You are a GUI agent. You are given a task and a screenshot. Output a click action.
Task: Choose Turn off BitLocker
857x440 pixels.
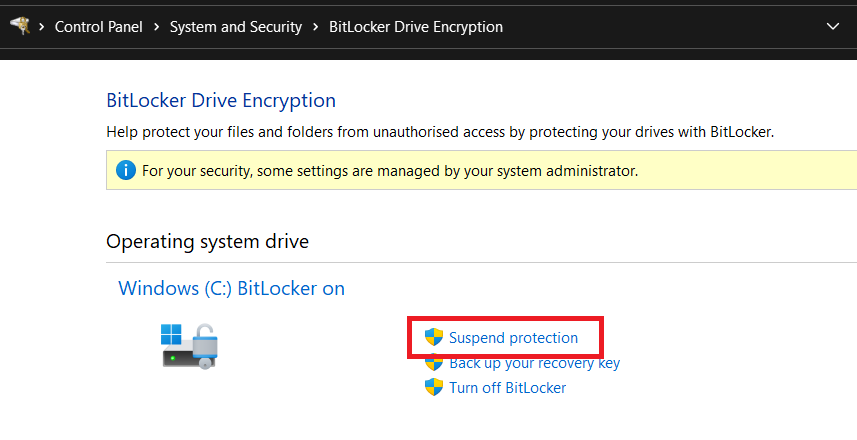click(x=507, y=387)
